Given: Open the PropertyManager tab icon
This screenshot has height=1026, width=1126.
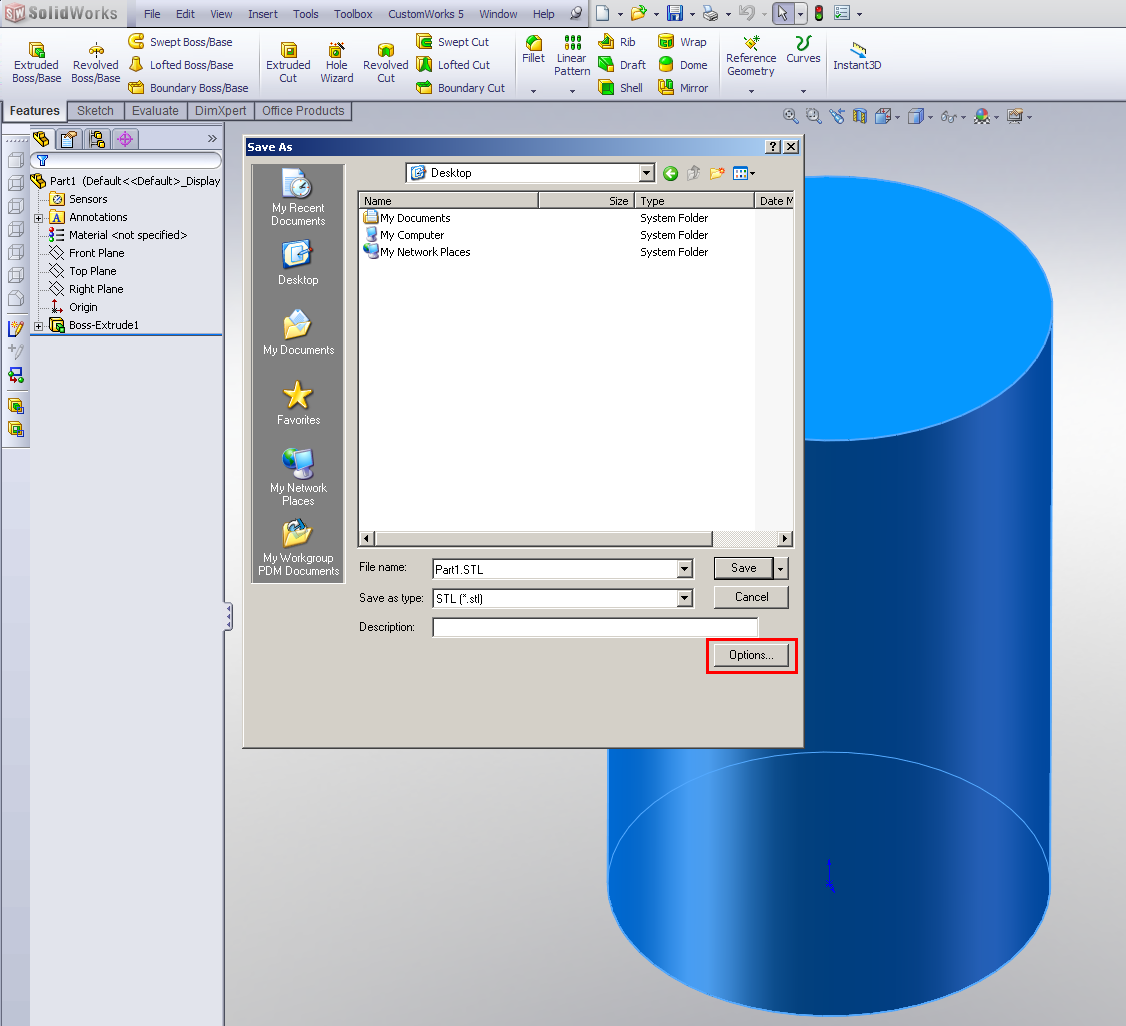Looking at the screenshot, I should (x=69, y=139).
